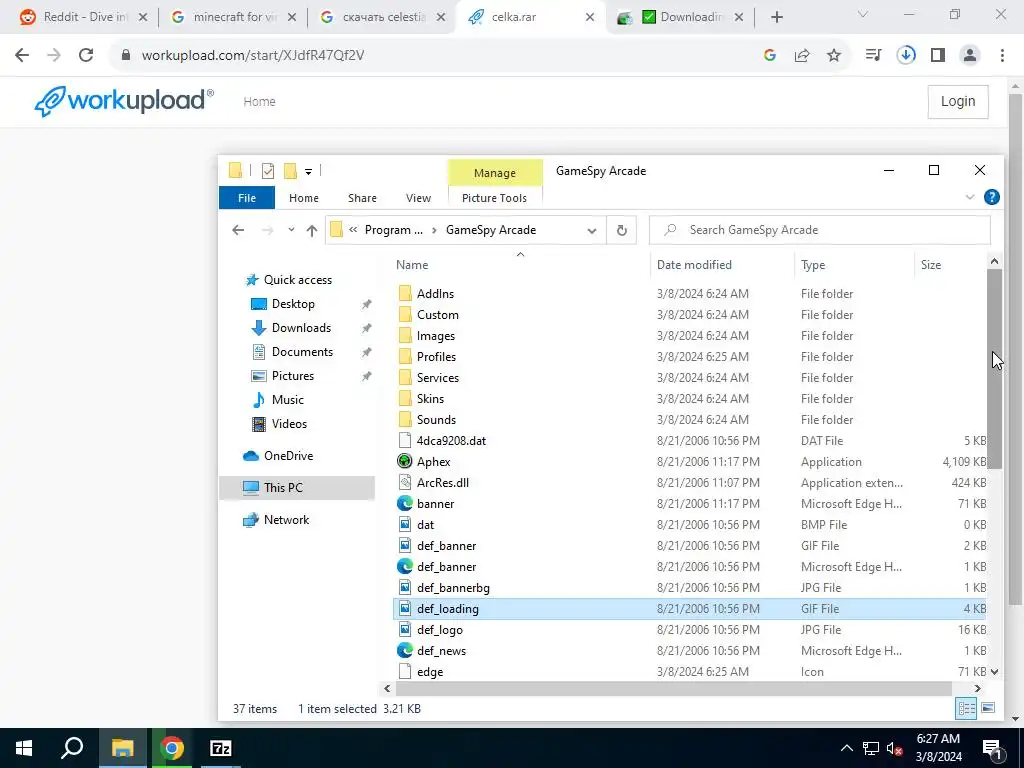This screenshot has width=1024, height=768.
Task: Switch to large thumbnails view icon
Action: (988, 708)
